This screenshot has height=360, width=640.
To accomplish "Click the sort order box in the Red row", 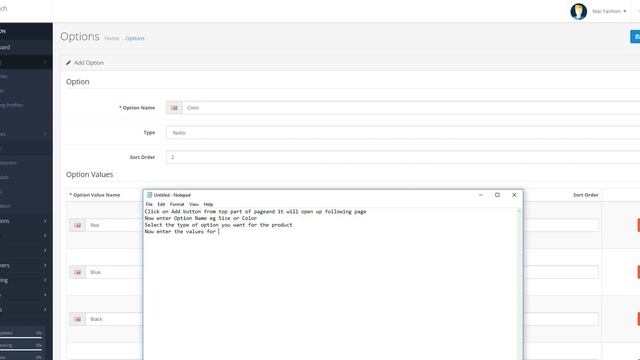I will (561, 225).
